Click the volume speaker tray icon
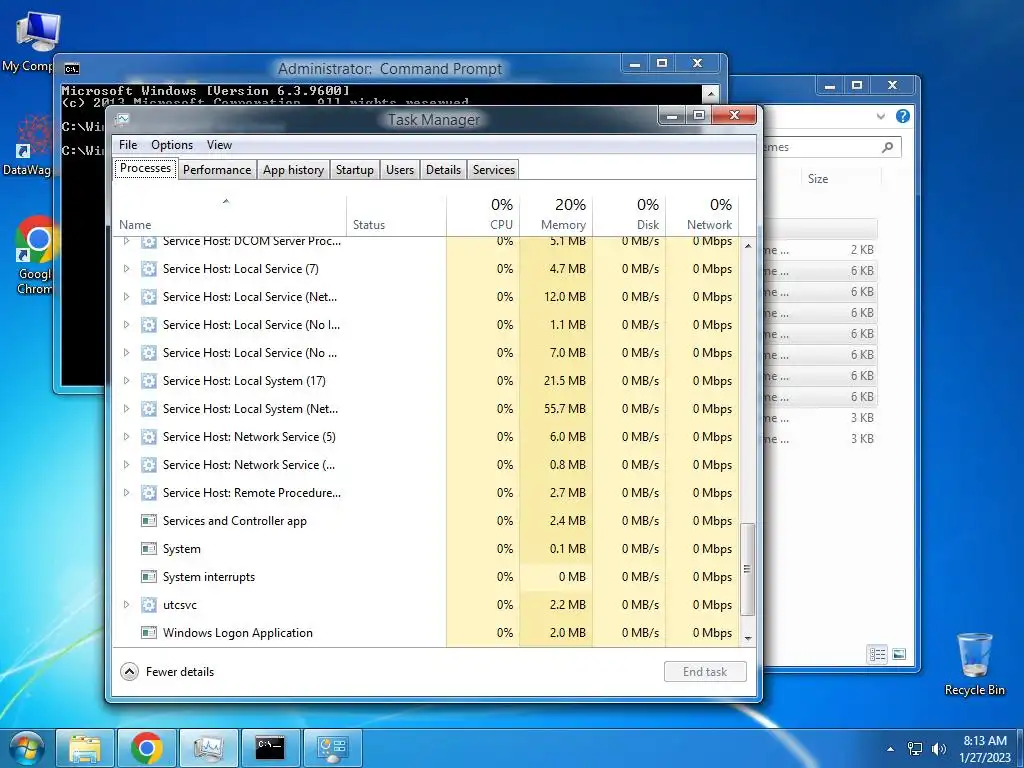The width and height of the screenshot is (1024, 768). click(x=939, y=748)
